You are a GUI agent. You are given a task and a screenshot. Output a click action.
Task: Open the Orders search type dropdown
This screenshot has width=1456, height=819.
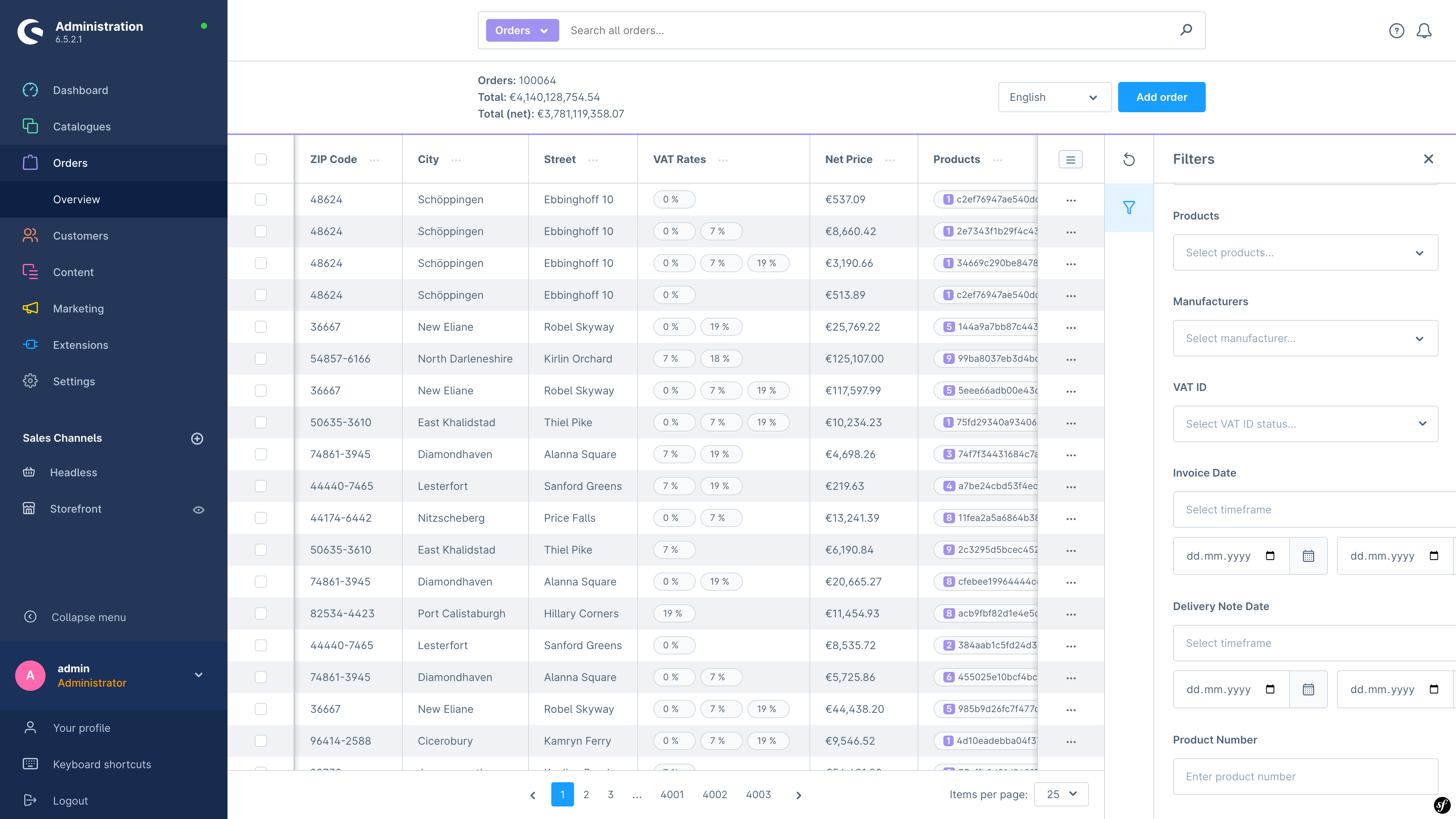point(522,30)
